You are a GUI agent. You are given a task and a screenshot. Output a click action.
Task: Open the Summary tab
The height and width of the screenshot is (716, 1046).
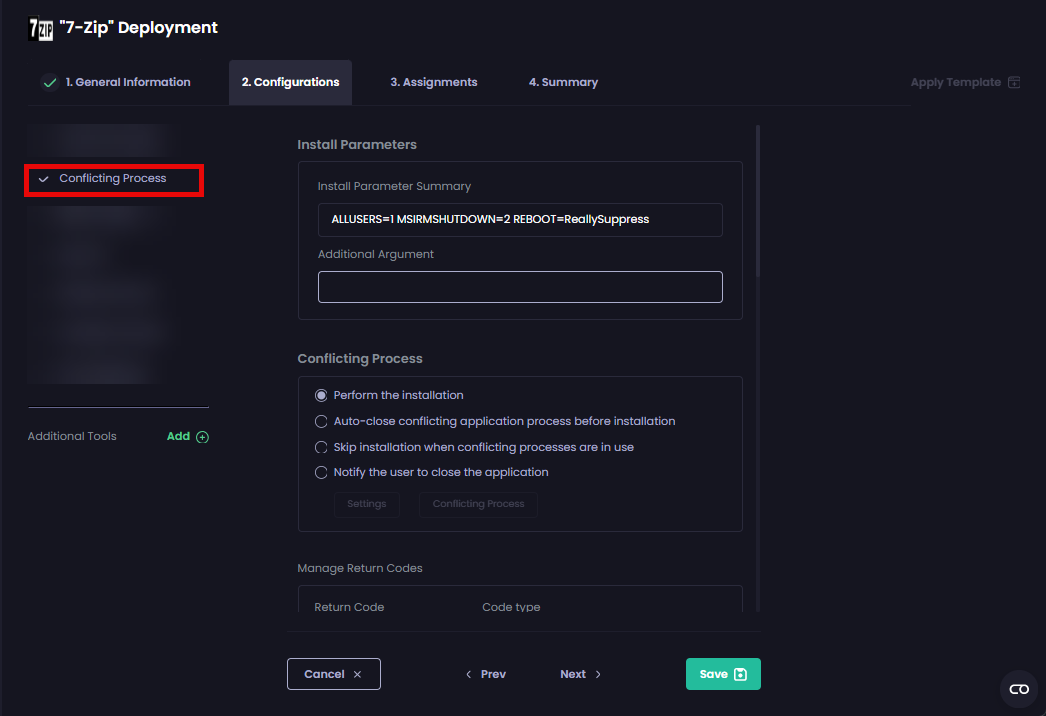pos(563,82)
